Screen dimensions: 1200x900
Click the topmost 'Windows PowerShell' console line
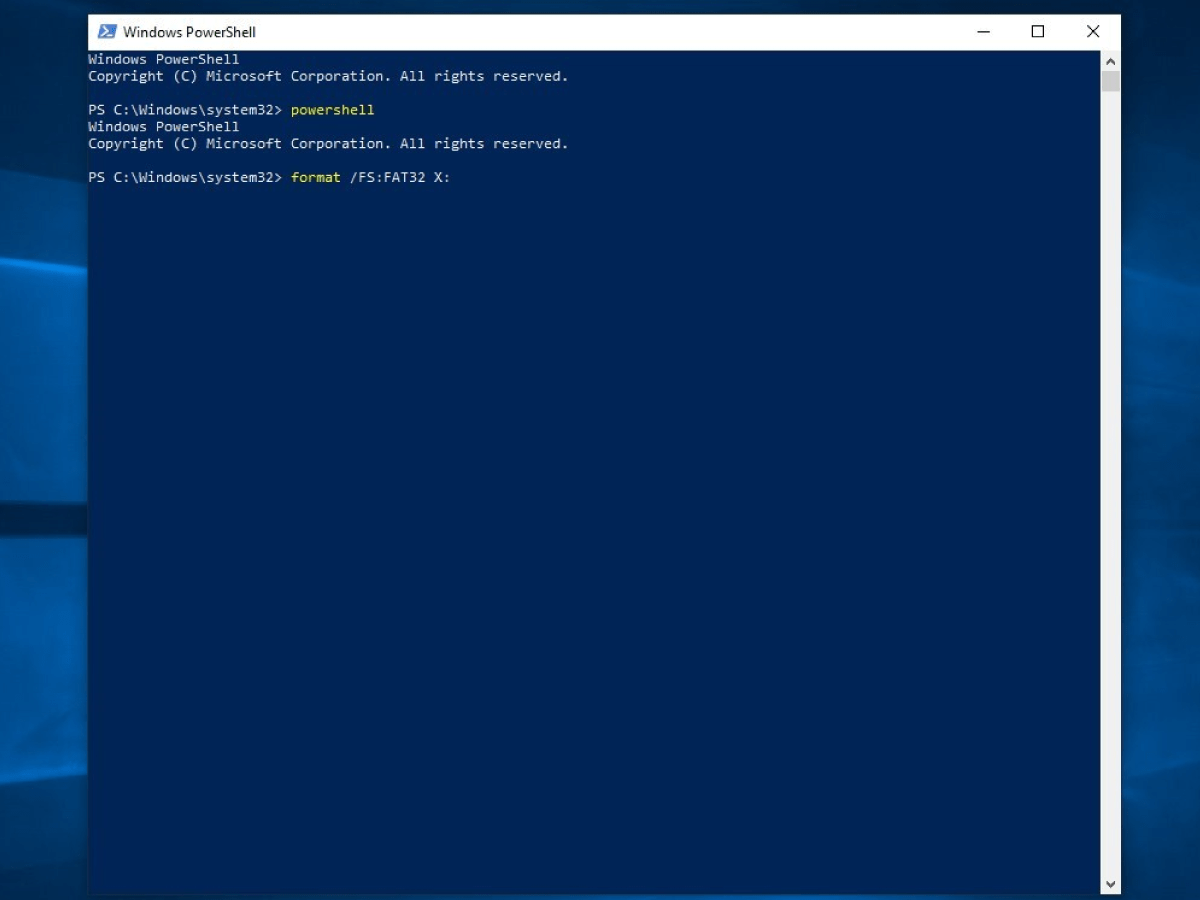click(164, 59)
